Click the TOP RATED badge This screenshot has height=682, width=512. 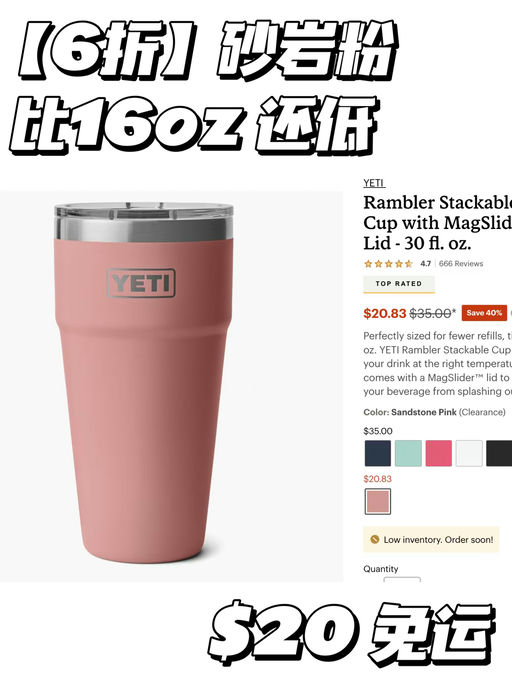click(x=399, y=284)
